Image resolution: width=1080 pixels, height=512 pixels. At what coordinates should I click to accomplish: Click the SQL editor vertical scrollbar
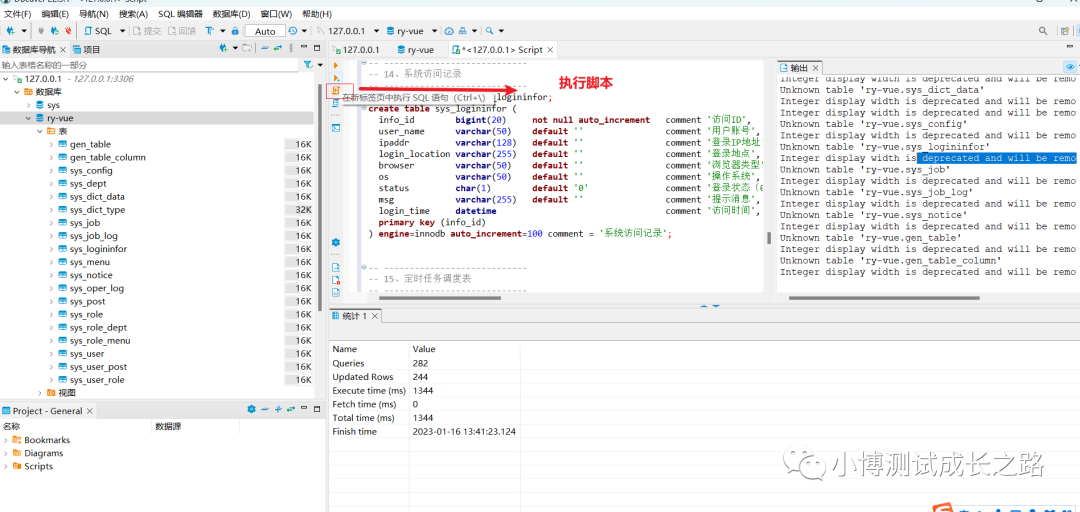tap(769, 238)
